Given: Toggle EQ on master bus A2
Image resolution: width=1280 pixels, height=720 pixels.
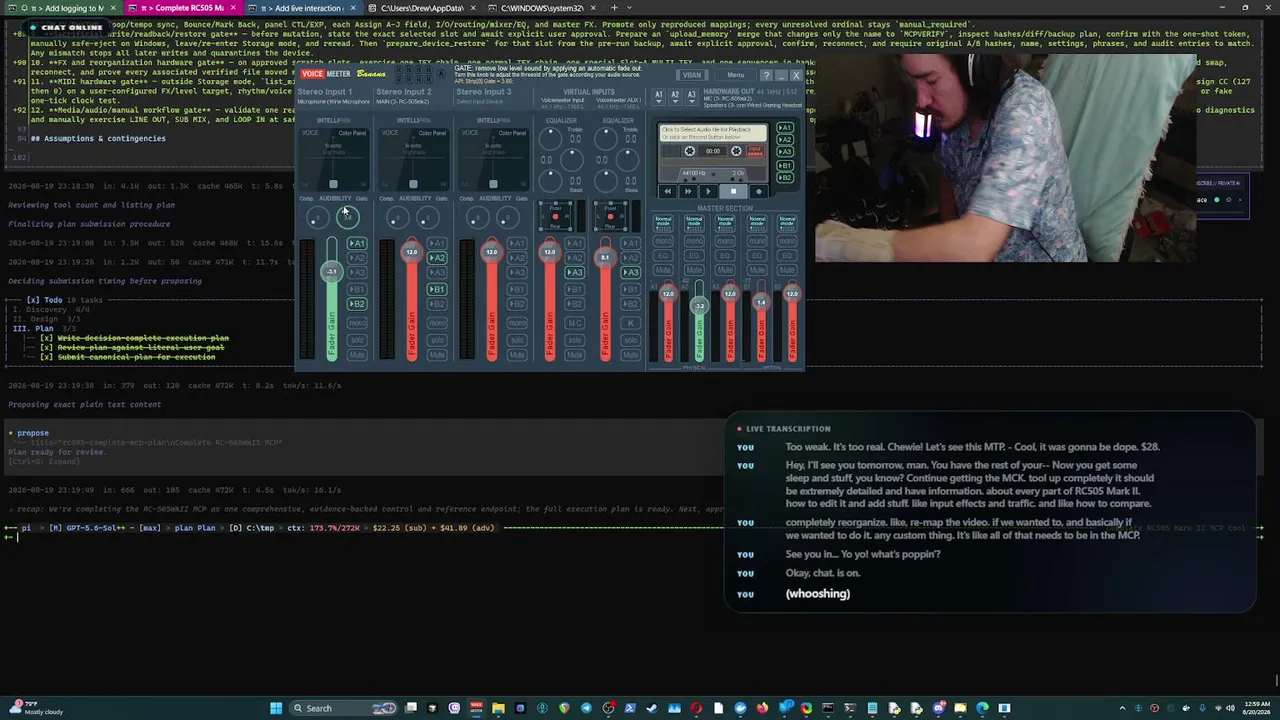Looking at the screenshot, I should [x=694, y=256].
